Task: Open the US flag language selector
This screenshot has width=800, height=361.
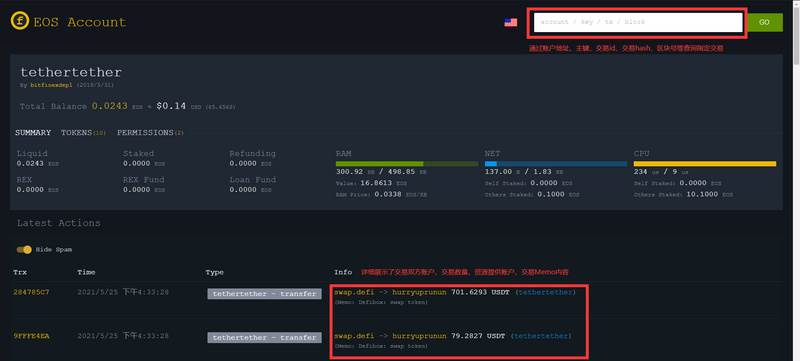Action: (511, 22)
